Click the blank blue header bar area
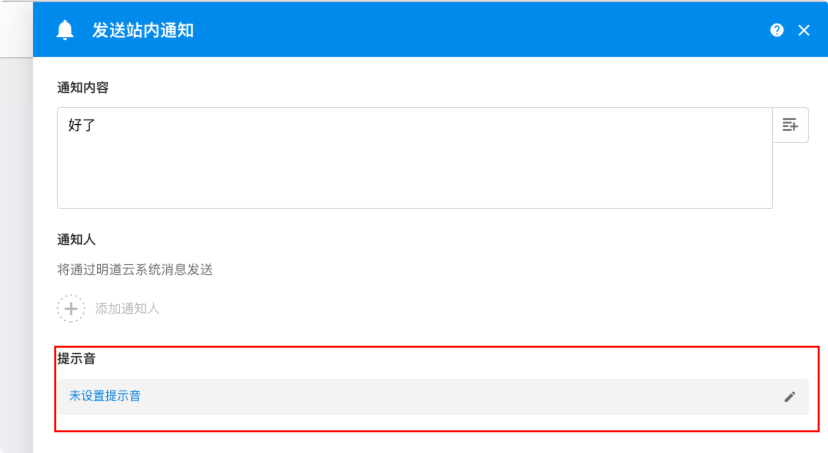The height and width of the screenshot is (453, 828). click(480, 30)
